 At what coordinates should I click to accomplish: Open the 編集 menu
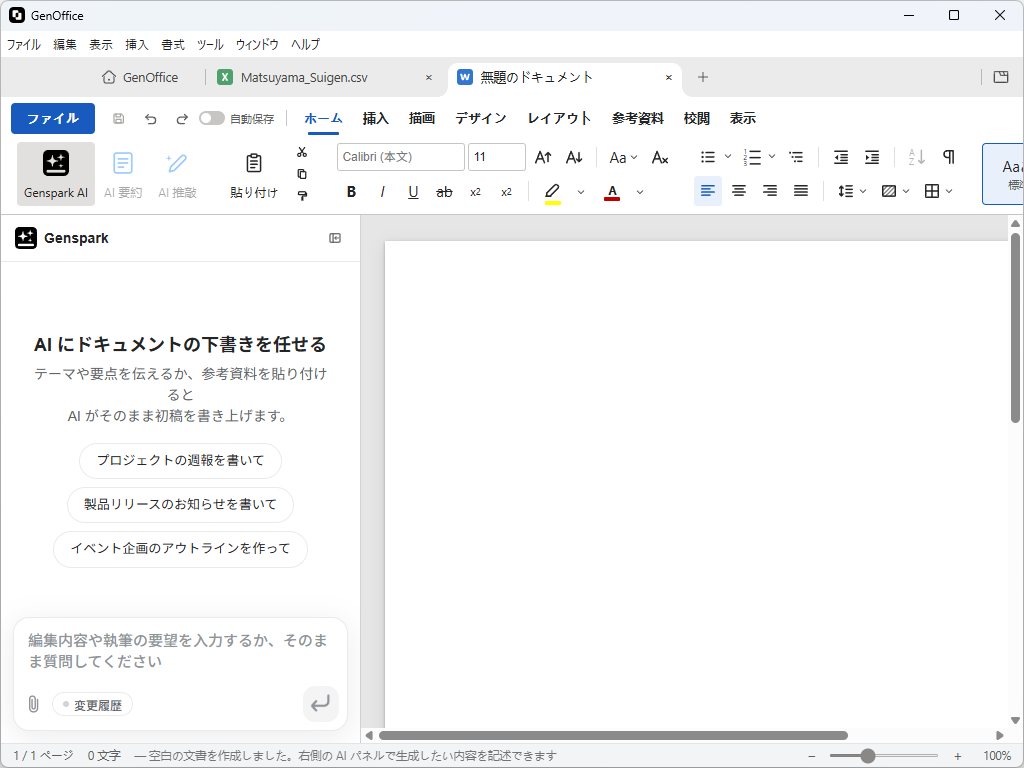pos(65,44)
